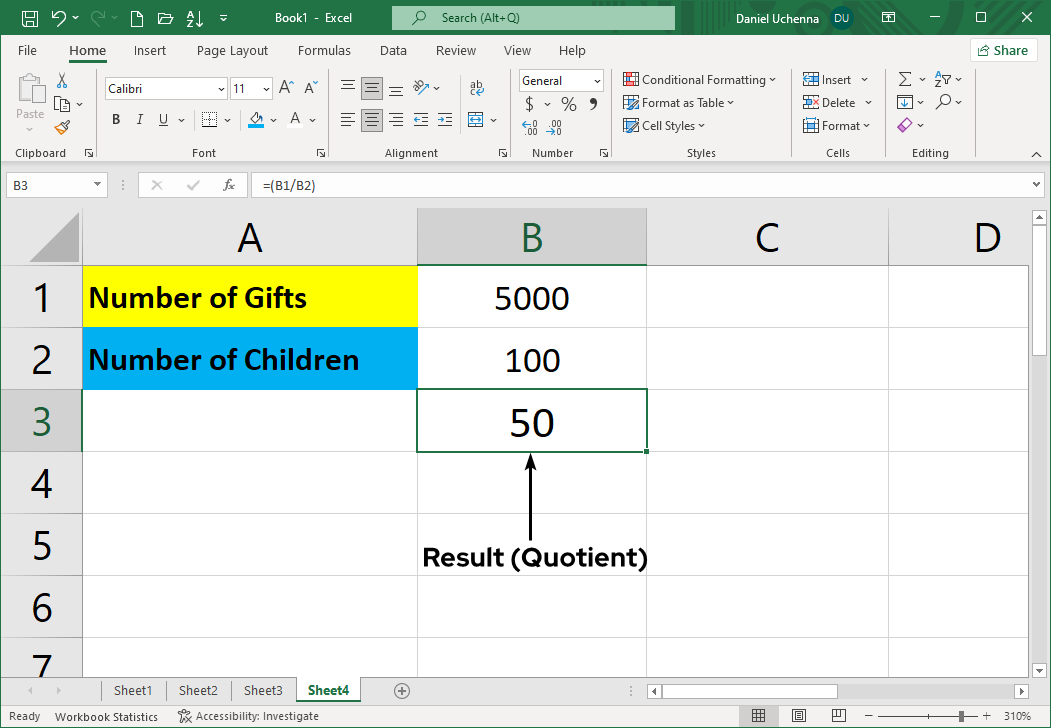Toggle Merge & Center
This screenshot has height=728, width=1051.
click(477, 119)
